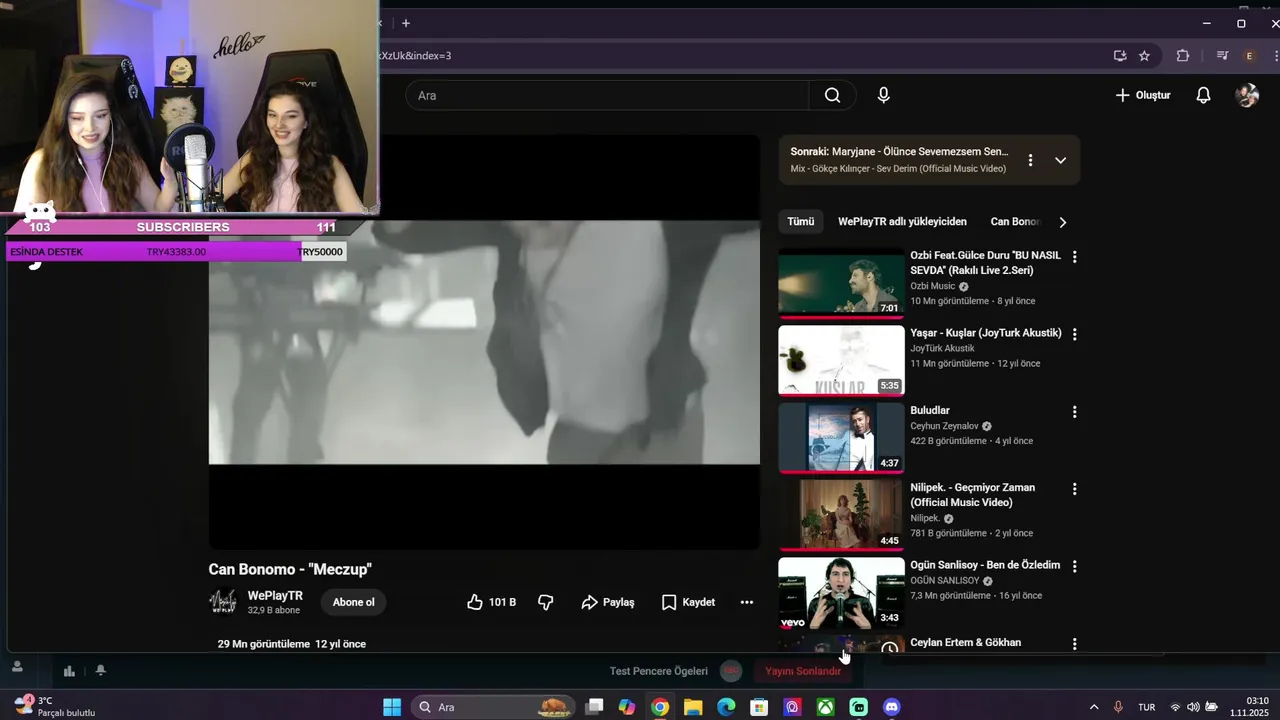Show hidden system tray icons chevron

pyautogui.click(x=1094, y=707)
